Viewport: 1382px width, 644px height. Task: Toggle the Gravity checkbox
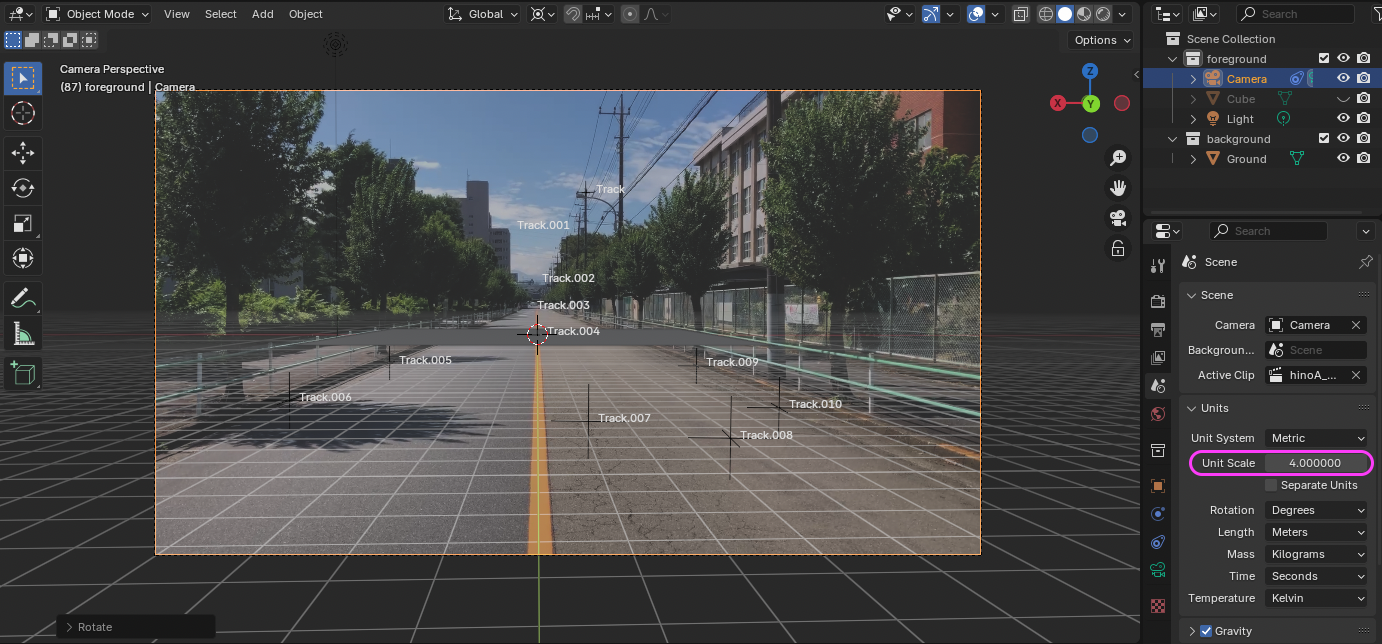(1205, 631)
